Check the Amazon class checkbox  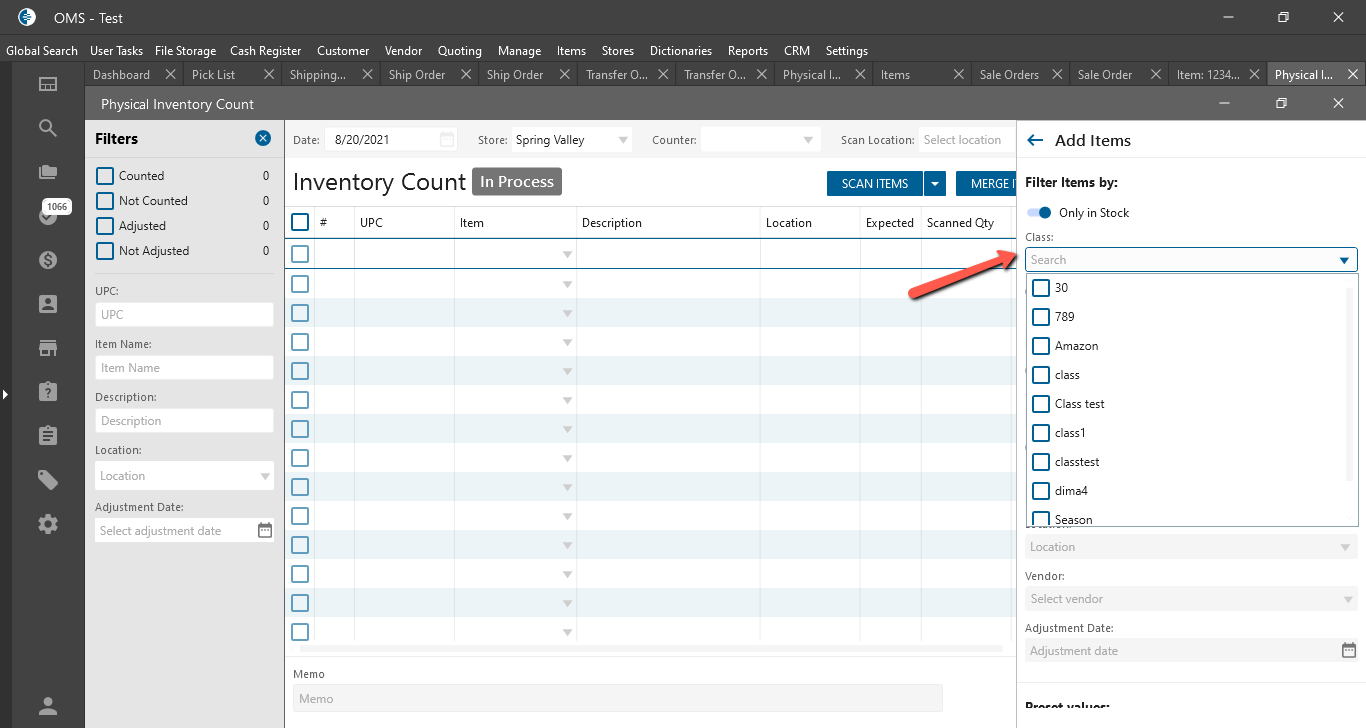(1041, 346)
